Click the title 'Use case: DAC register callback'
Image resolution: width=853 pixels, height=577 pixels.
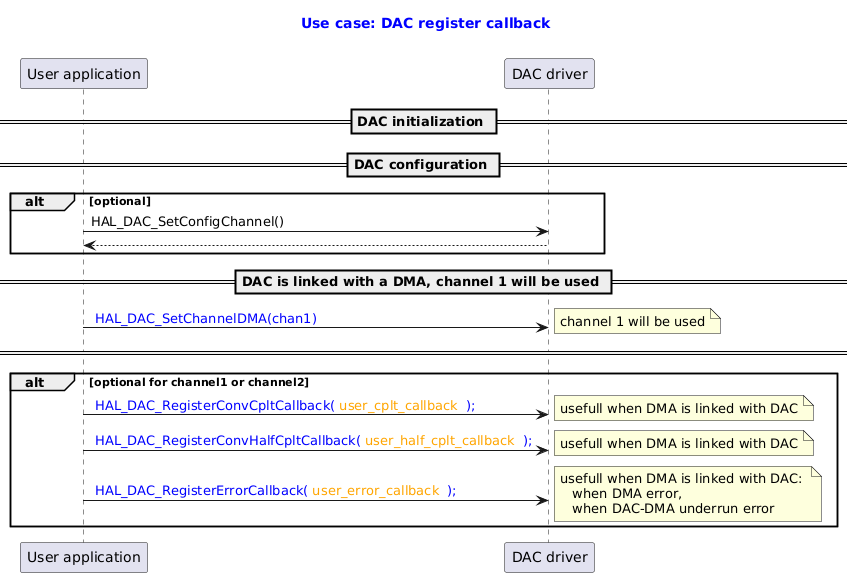pos(425,22)
